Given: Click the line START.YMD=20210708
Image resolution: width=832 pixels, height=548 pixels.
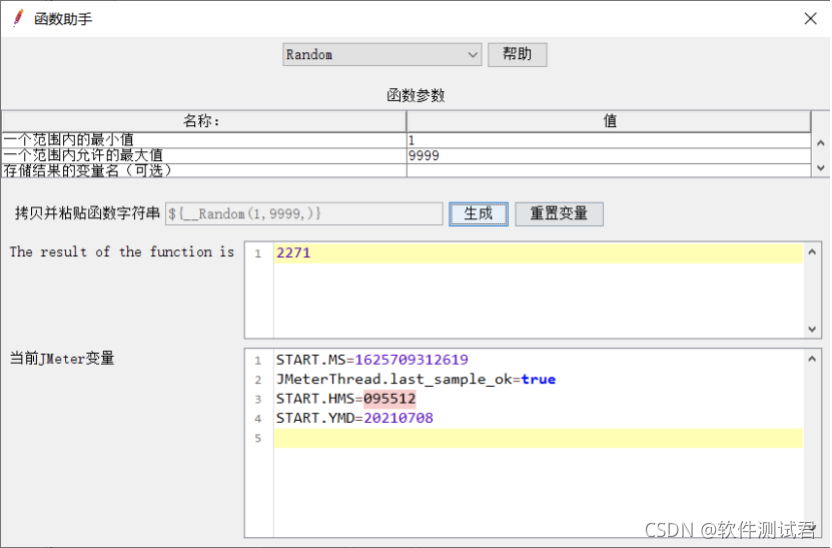Looking at the screenshot, I should pyautogui.click(x=354, y=418).
